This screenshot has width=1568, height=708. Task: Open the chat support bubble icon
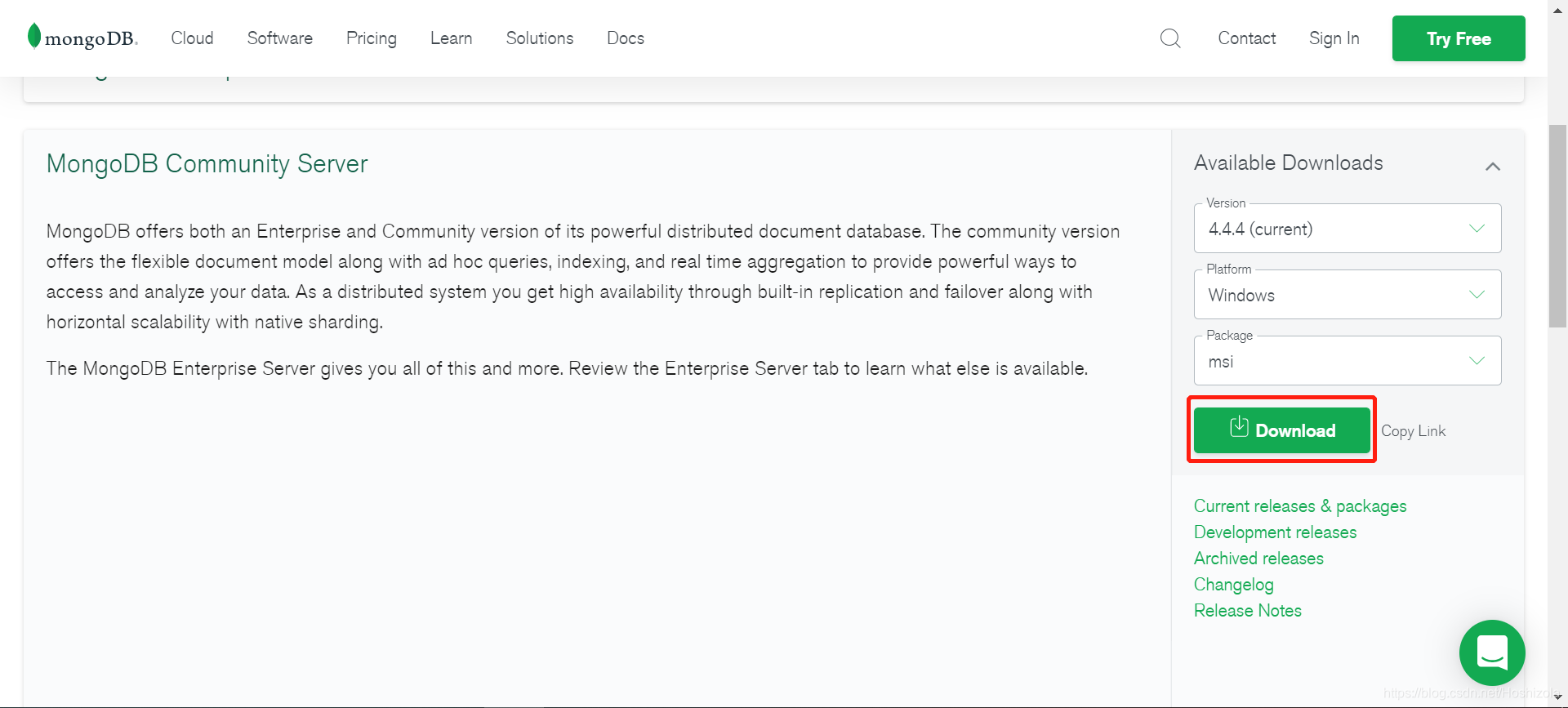tap(1492, 652)
